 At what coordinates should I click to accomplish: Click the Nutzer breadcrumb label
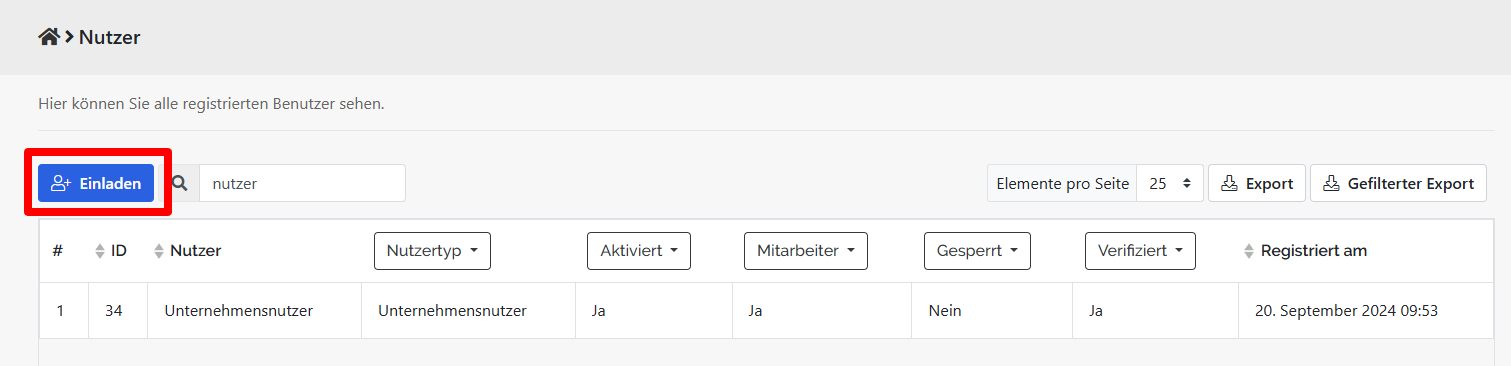click(110, 38)
